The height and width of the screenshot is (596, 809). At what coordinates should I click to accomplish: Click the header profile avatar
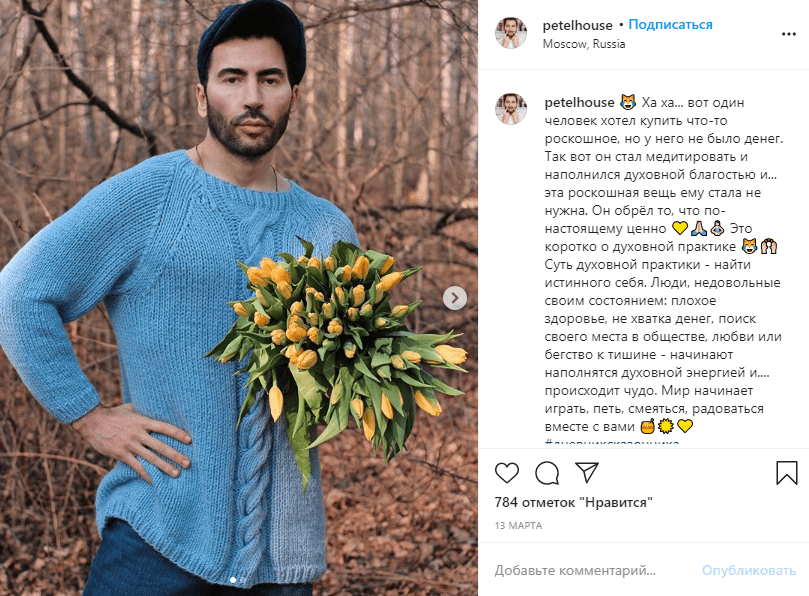(x=511, y=33)
